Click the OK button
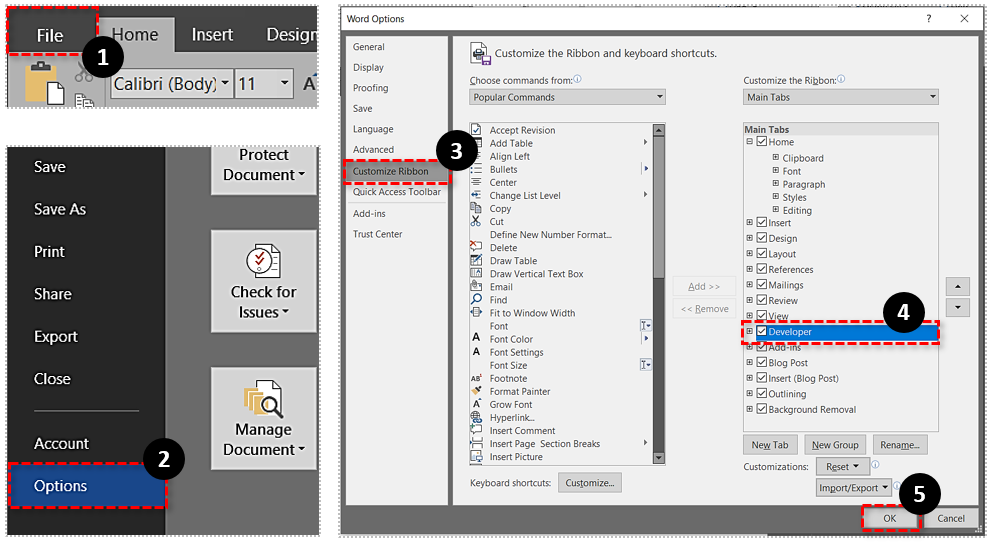The height and width of the screenshot is (544, 987). 889,518
